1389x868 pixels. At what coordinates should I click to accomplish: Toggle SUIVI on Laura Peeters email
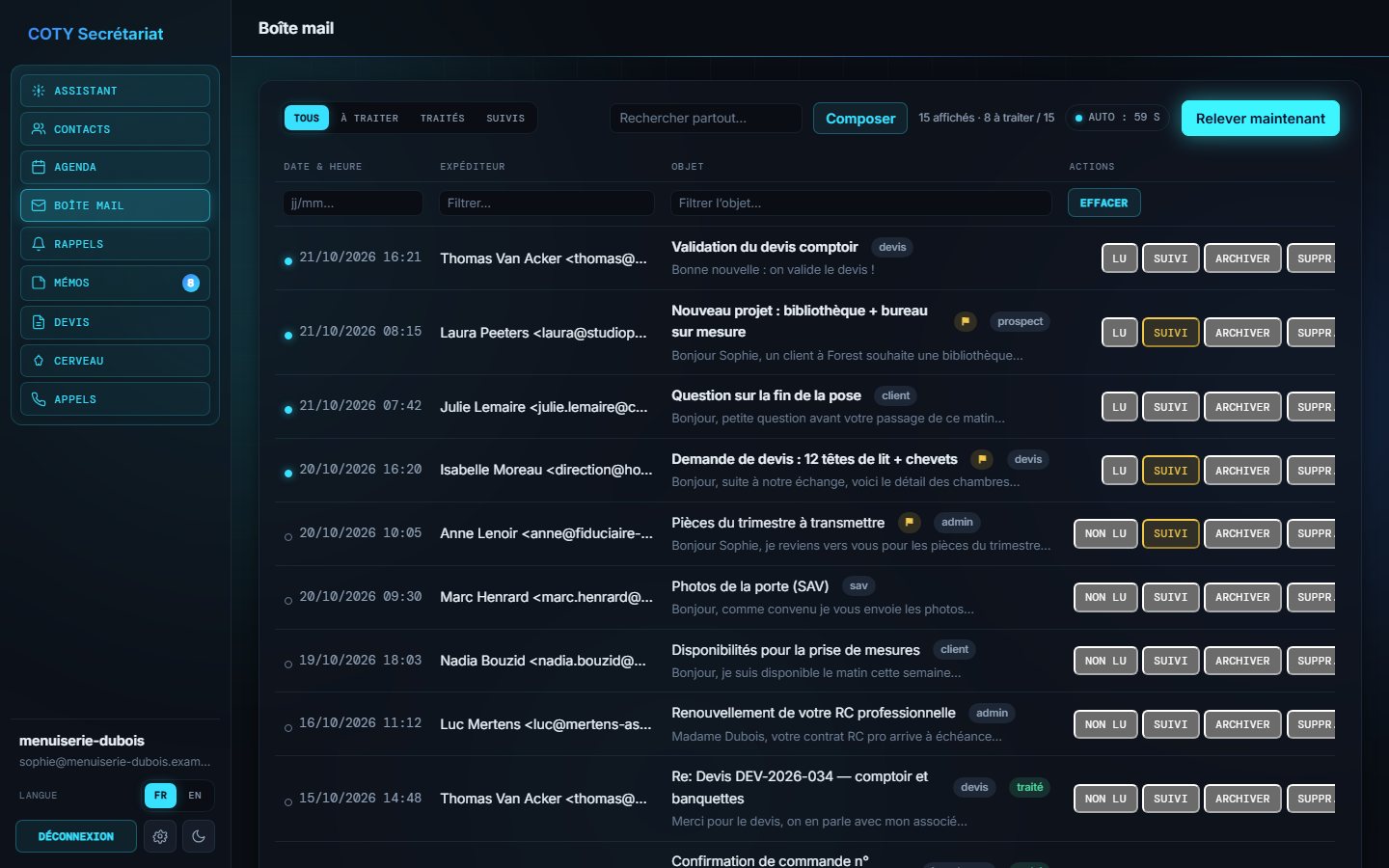[1171, 333]
